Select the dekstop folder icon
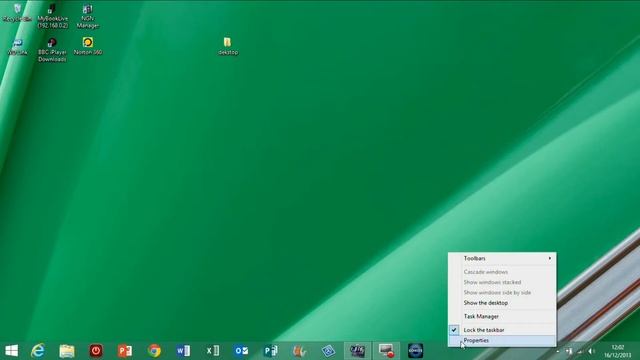The image size is (640, 360). pos(228,46)
